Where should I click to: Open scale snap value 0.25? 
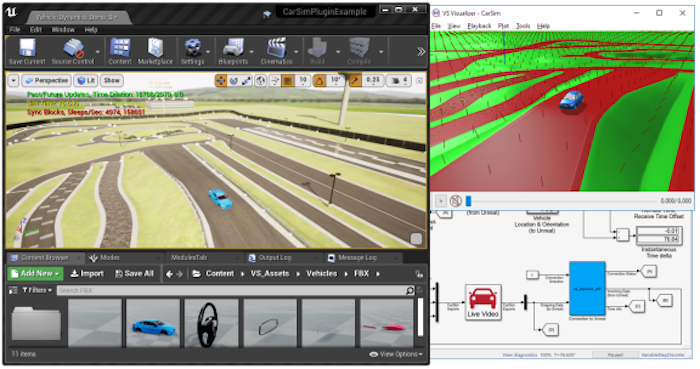(373, 80)
